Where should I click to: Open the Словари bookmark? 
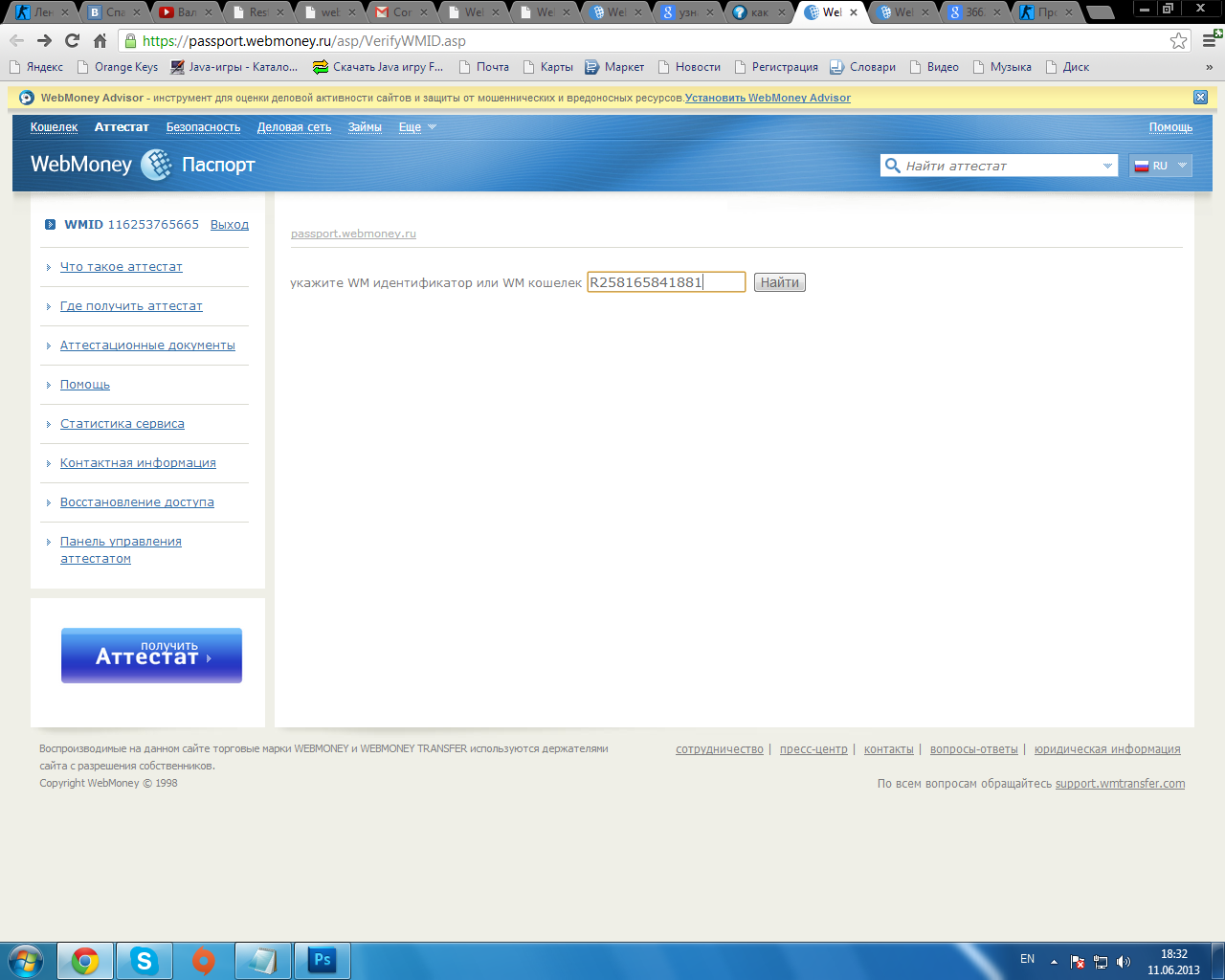(x=862, y=67)
